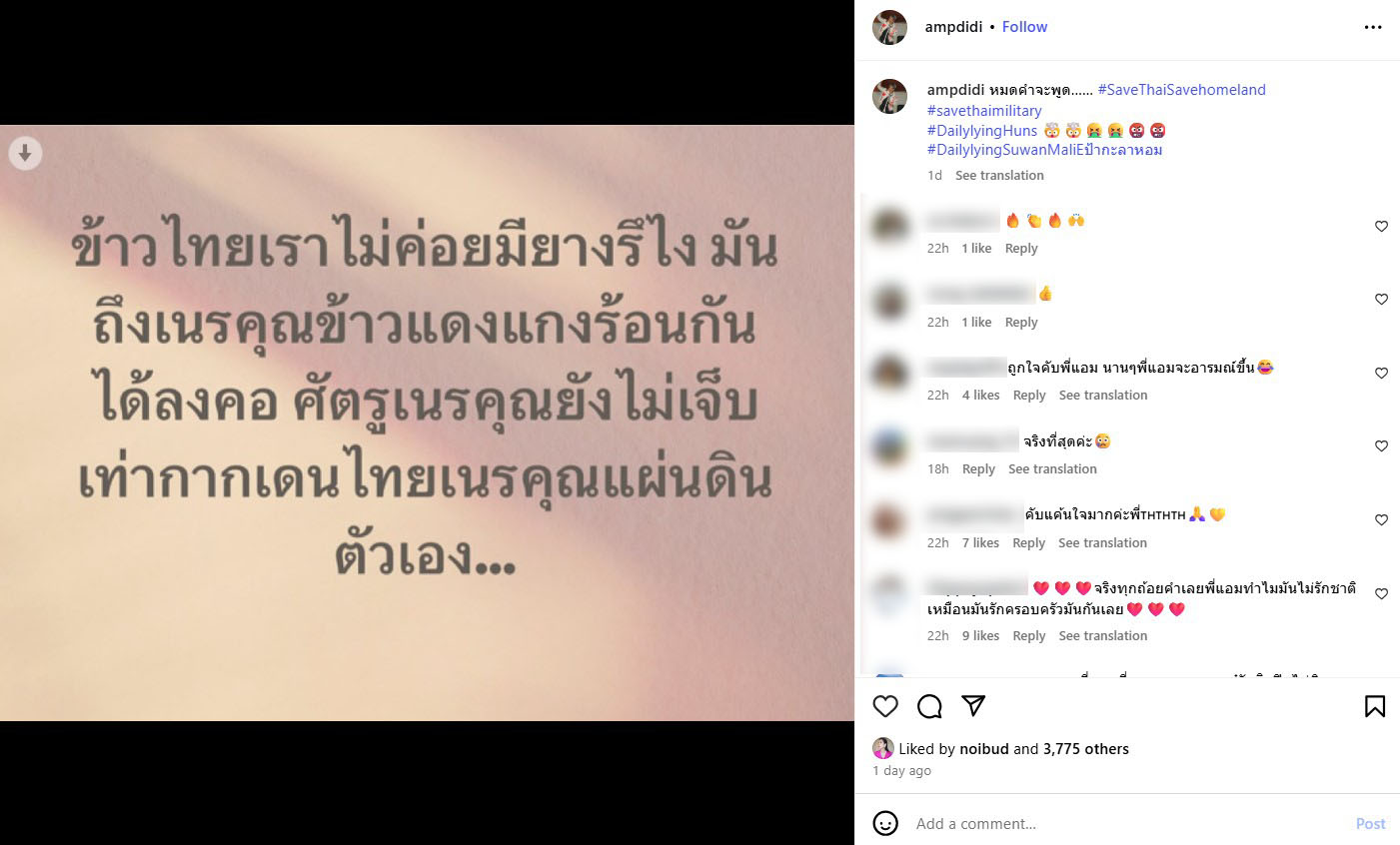Open the comment bubble icon under the post

tap(929, 706)
